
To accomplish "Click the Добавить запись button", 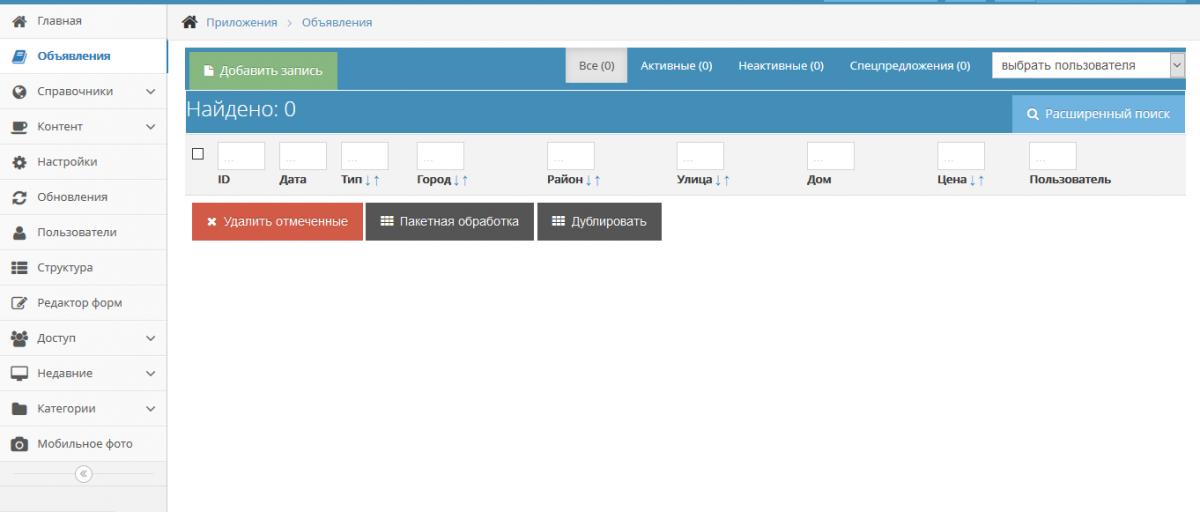I will [263, 71].
